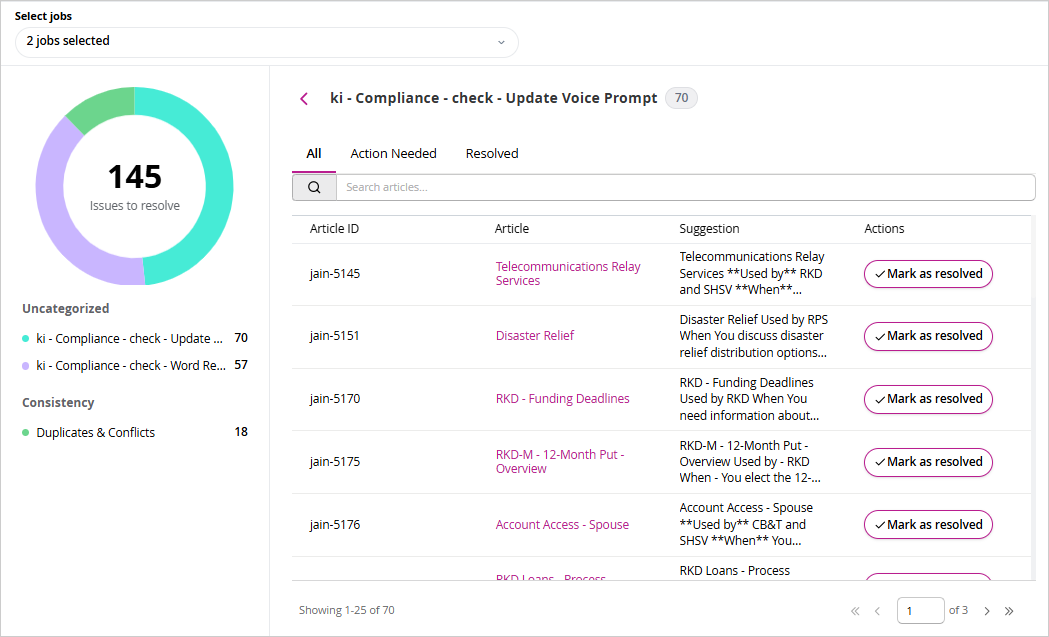Click the page number input box

(921, 611)
